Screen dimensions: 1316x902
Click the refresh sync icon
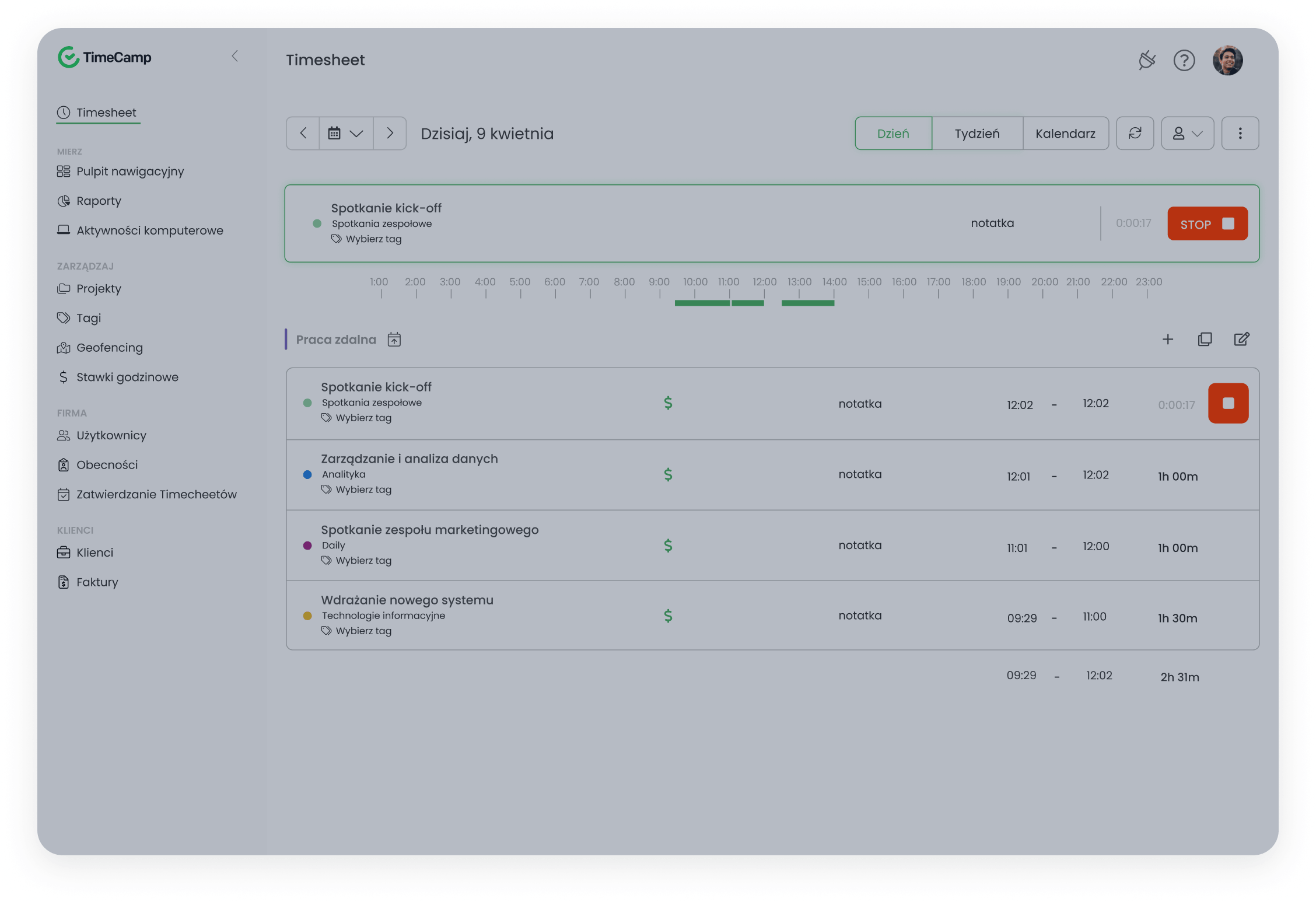point(1135,134)
